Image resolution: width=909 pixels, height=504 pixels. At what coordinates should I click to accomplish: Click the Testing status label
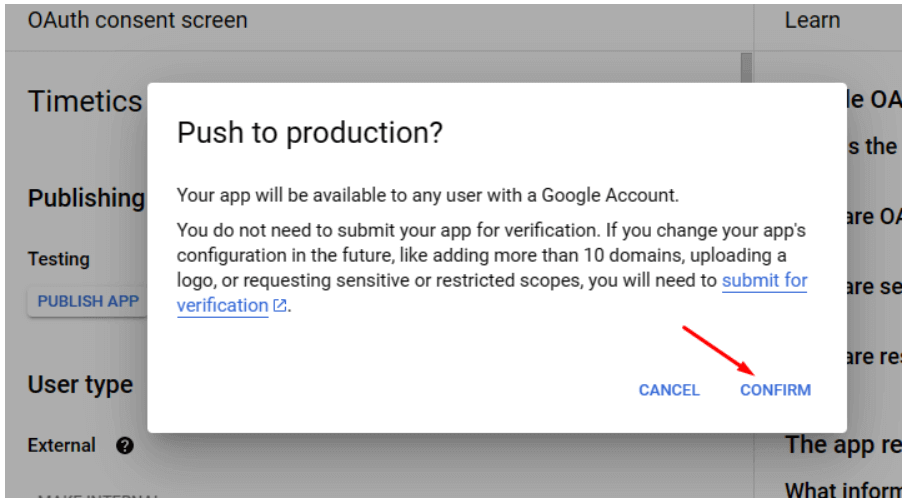(x=59, y=259)
